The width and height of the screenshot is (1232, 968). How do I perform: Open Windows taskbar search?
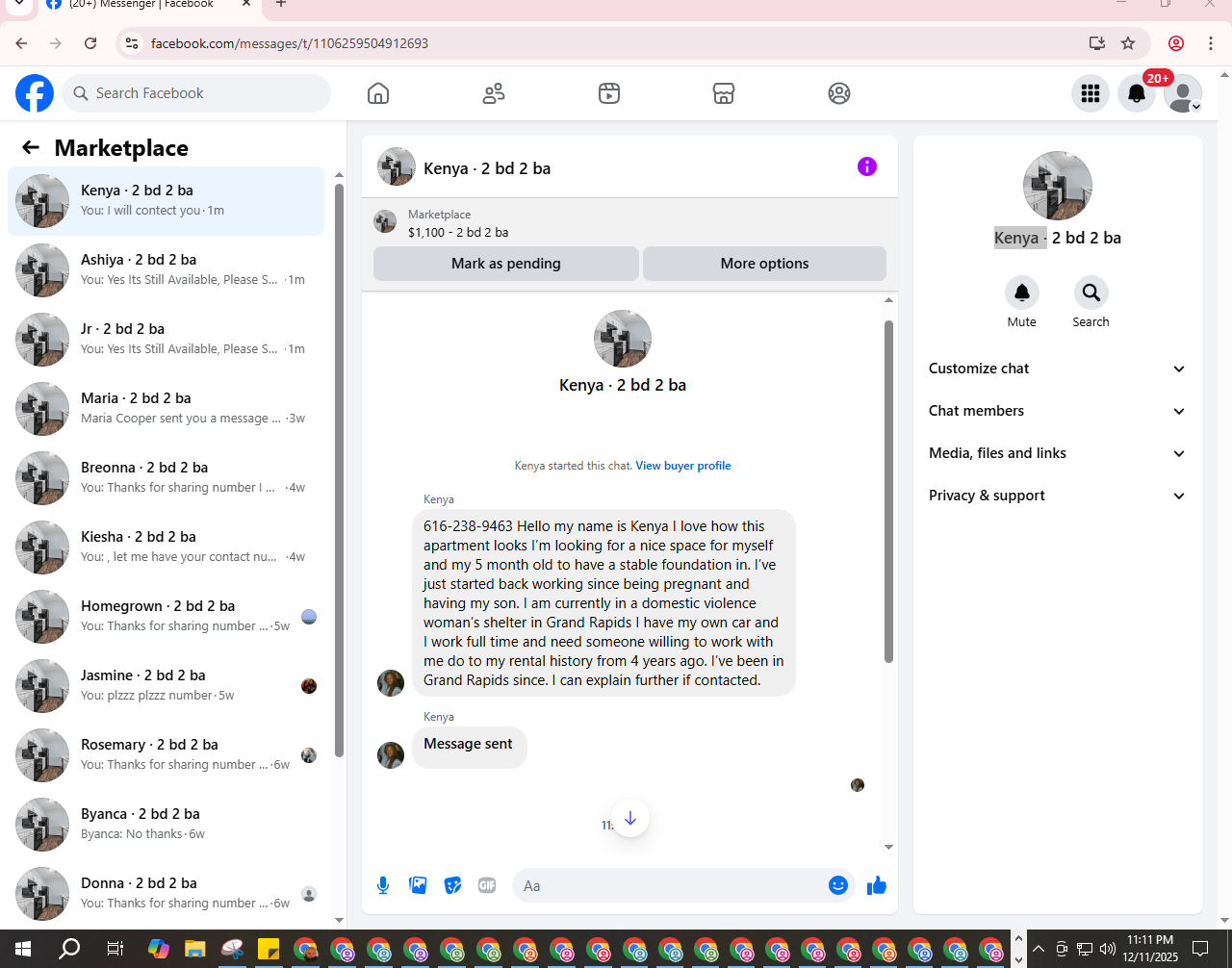69,949
